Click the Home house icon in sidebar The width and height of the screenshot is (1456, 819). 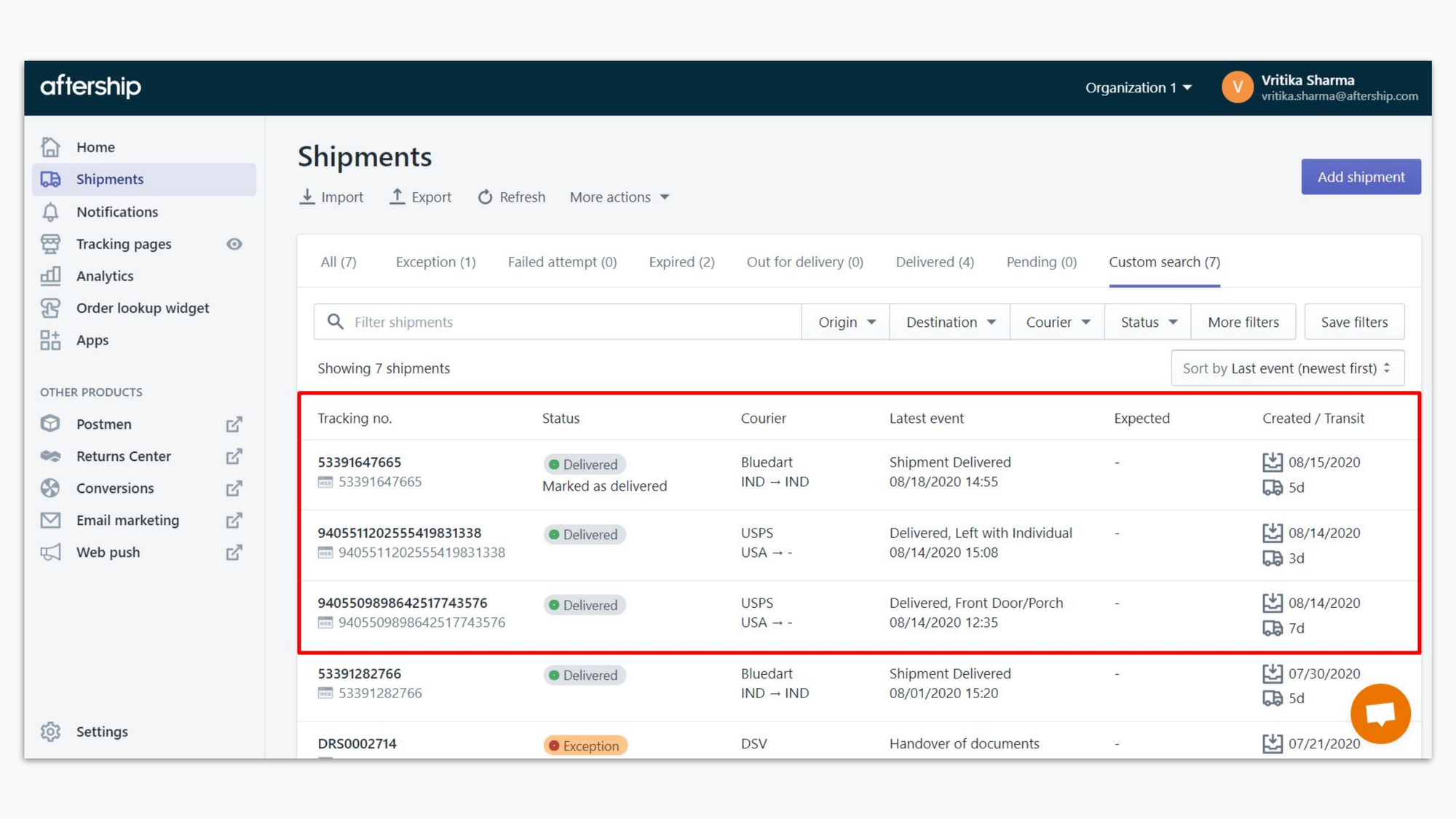coord(50,147)
